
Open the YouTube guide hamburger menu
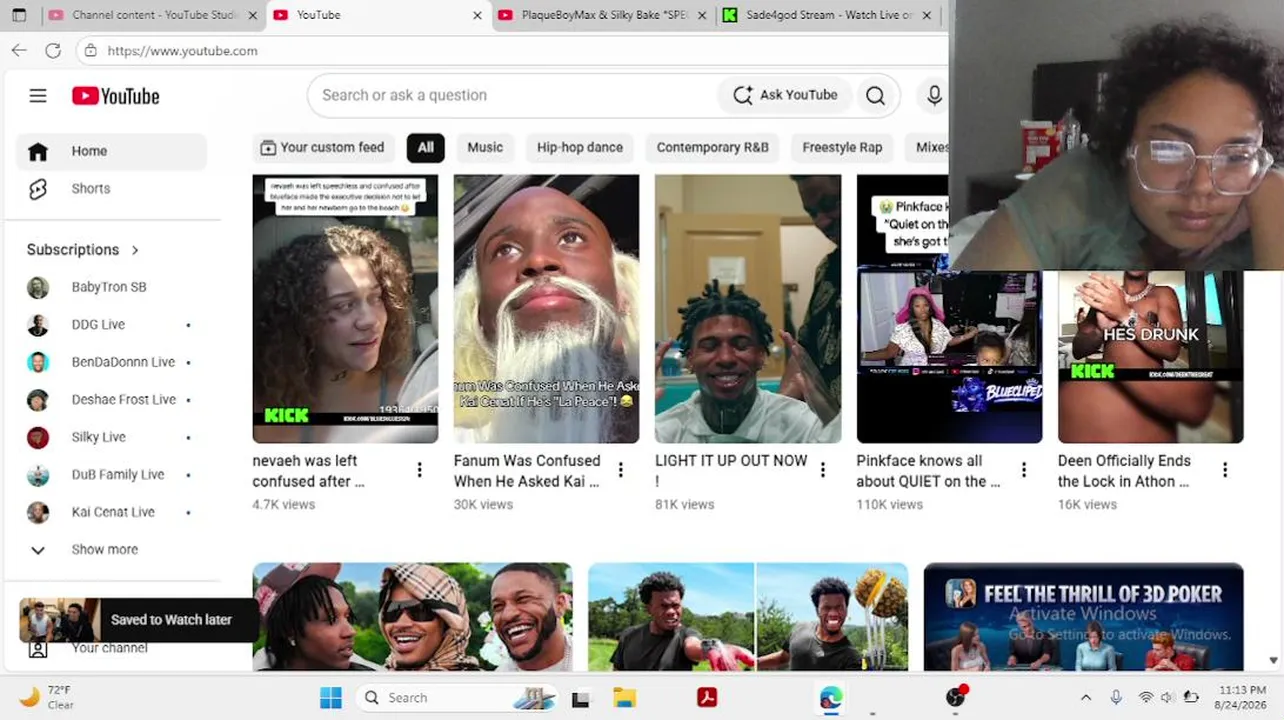tap(38, 96)
